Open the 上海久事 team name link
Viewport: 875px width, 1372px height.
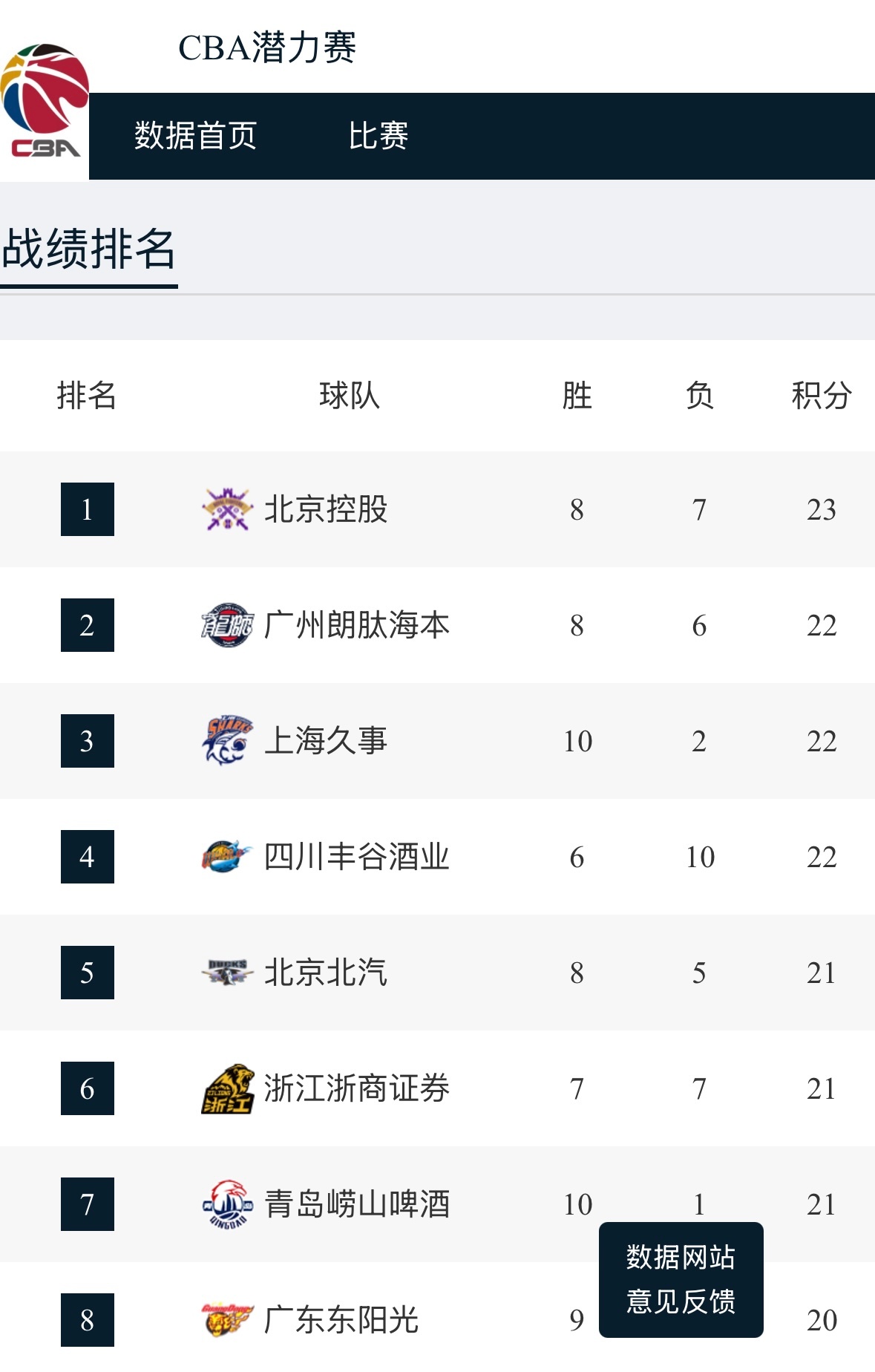point(326,741)
